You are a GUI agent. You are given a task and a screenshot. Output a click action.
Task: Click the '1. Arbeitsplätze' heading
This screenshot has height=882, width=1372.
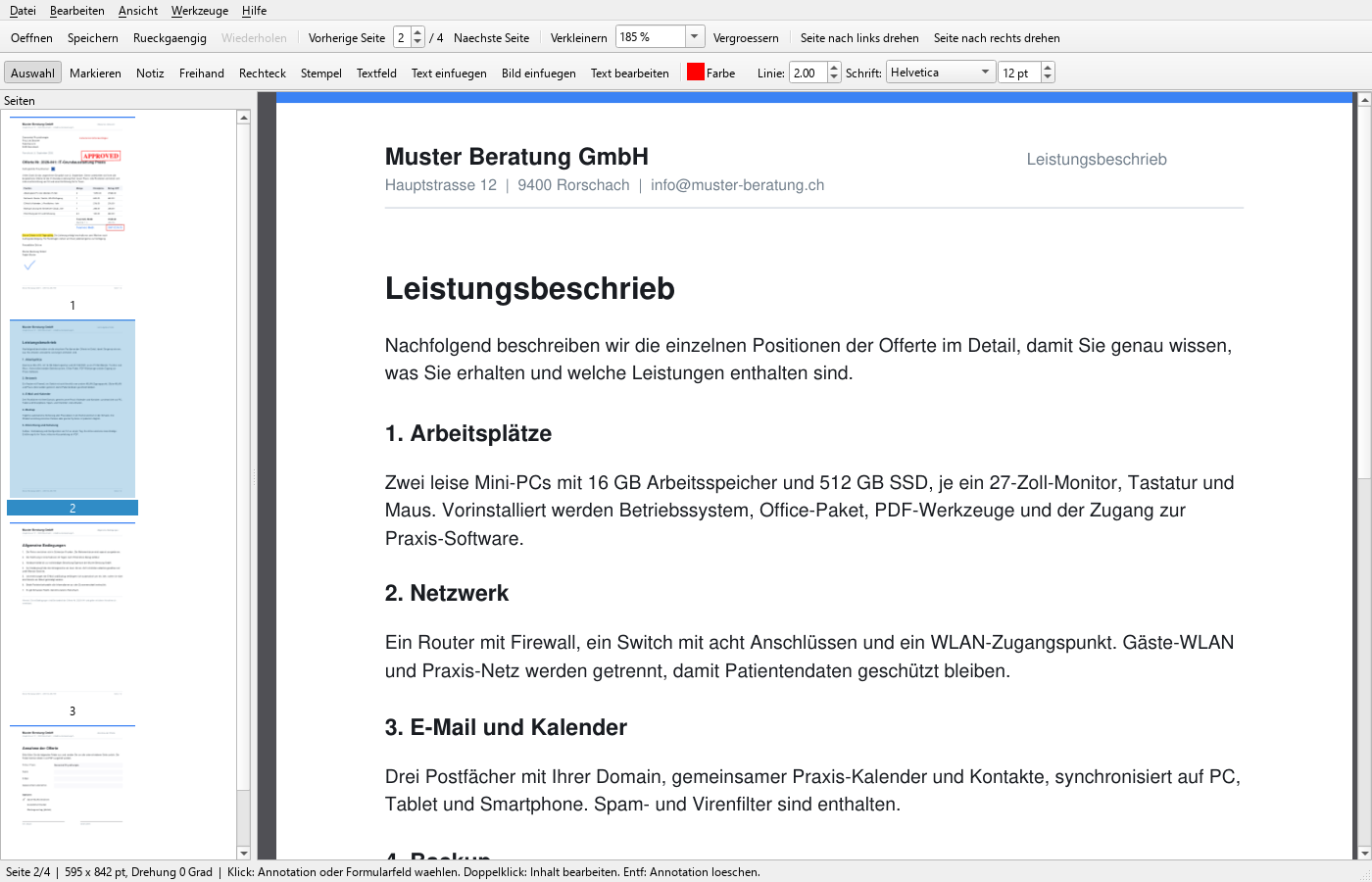pos(468,433)
